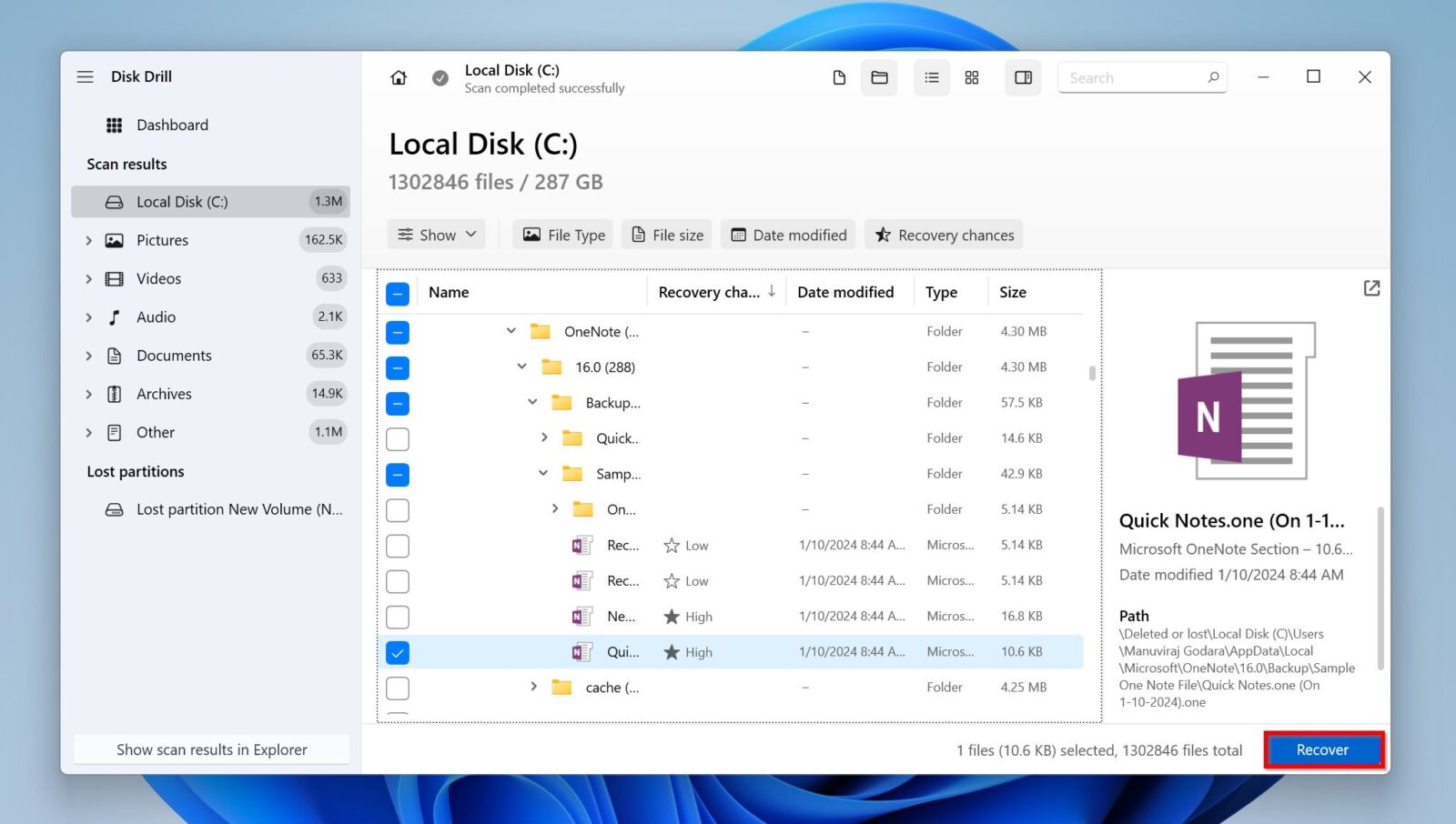Show scan results in Explorer
1456x824 pixels.
tap(211, 749)
